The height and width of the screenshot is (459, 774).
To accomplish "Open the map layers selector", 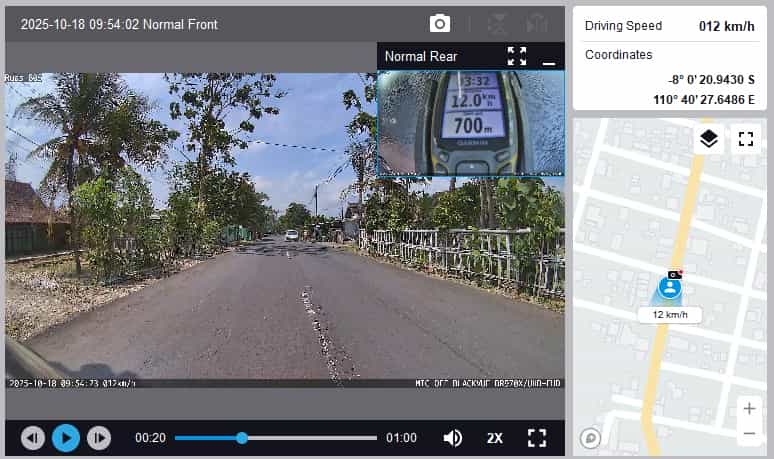I will tap(709, 139).
